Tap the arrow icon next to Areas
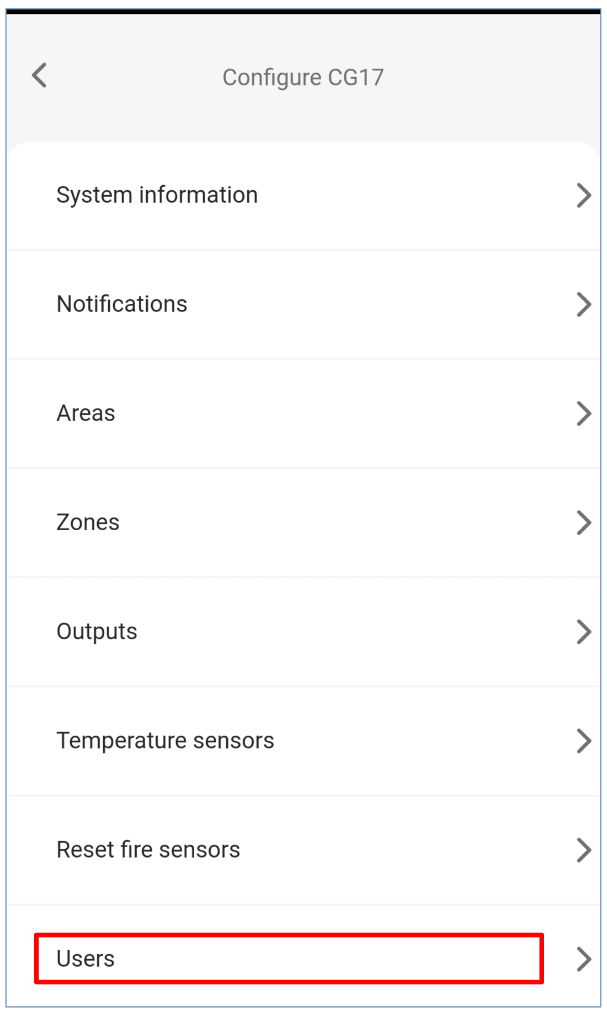The width and height of the screenshot is (607, 1018). pyautogui.click(x=584, y=414)
